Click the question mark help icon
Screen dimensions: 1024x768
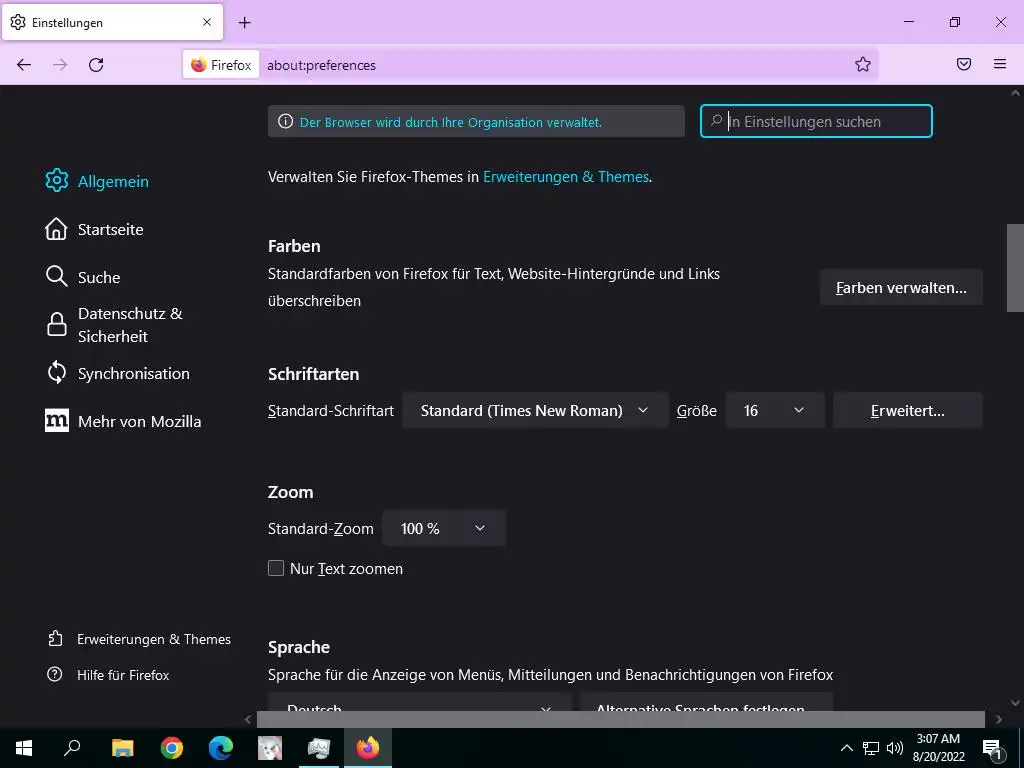tap(55, 674)
